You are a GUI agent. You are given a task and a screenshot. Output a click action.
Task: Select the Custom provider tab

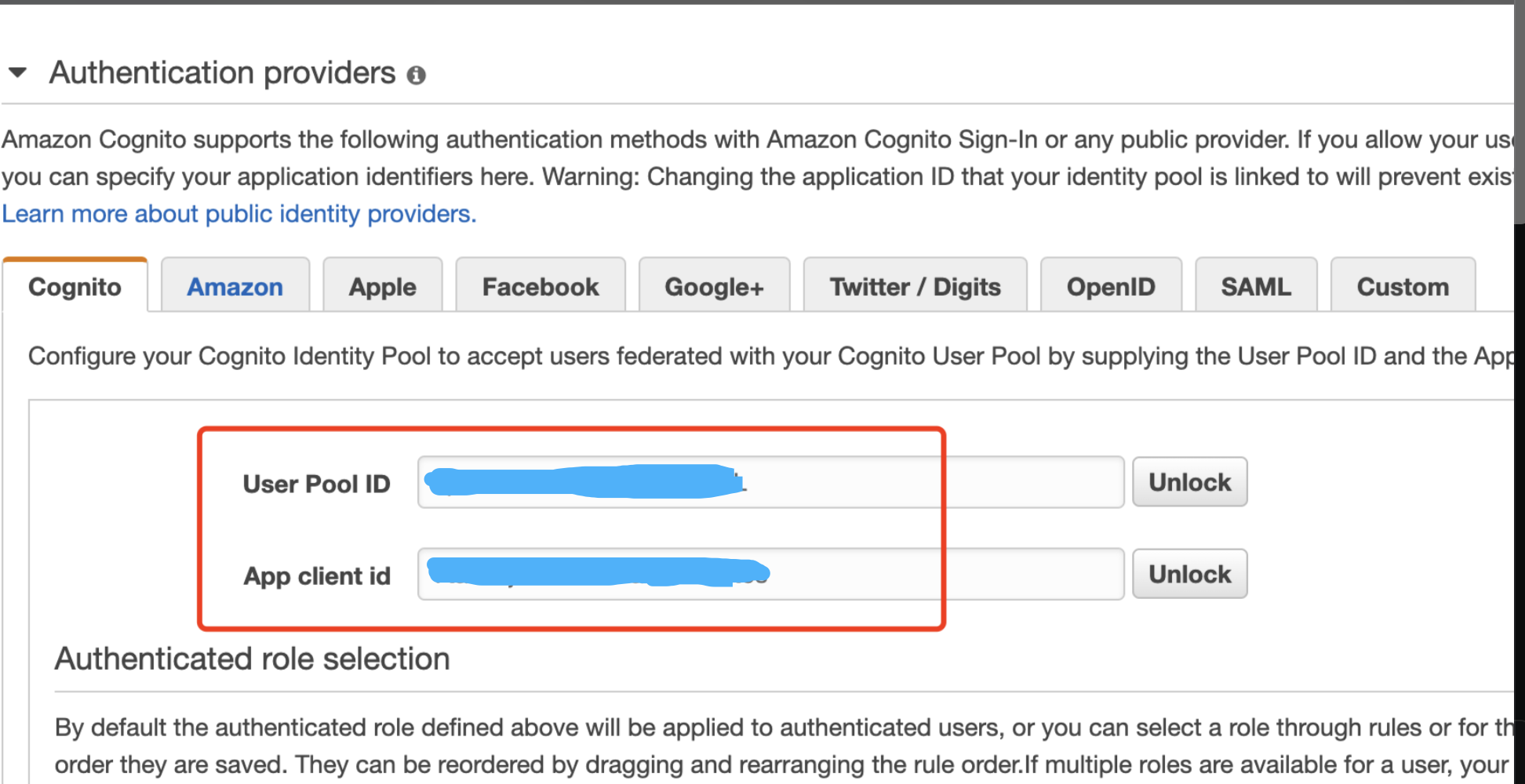1403,286
